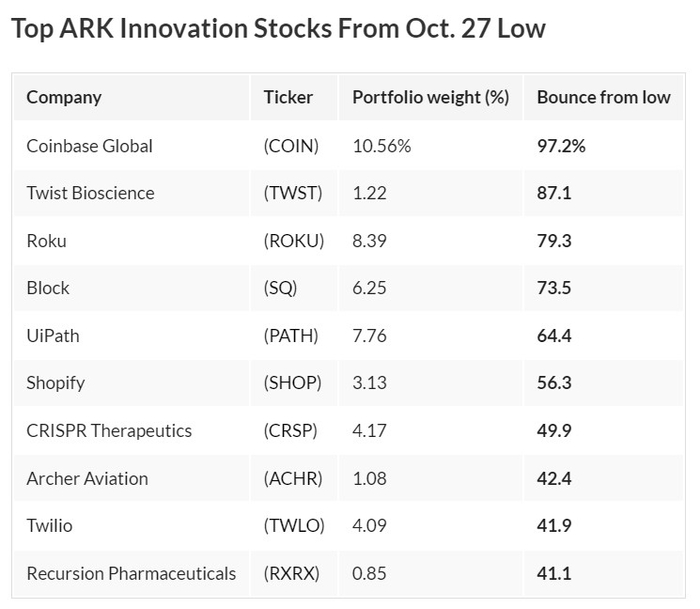Click the 10.56% portfolio weight cell
The width and height of the screenshot is (700, 609).
tap(382, 145)
